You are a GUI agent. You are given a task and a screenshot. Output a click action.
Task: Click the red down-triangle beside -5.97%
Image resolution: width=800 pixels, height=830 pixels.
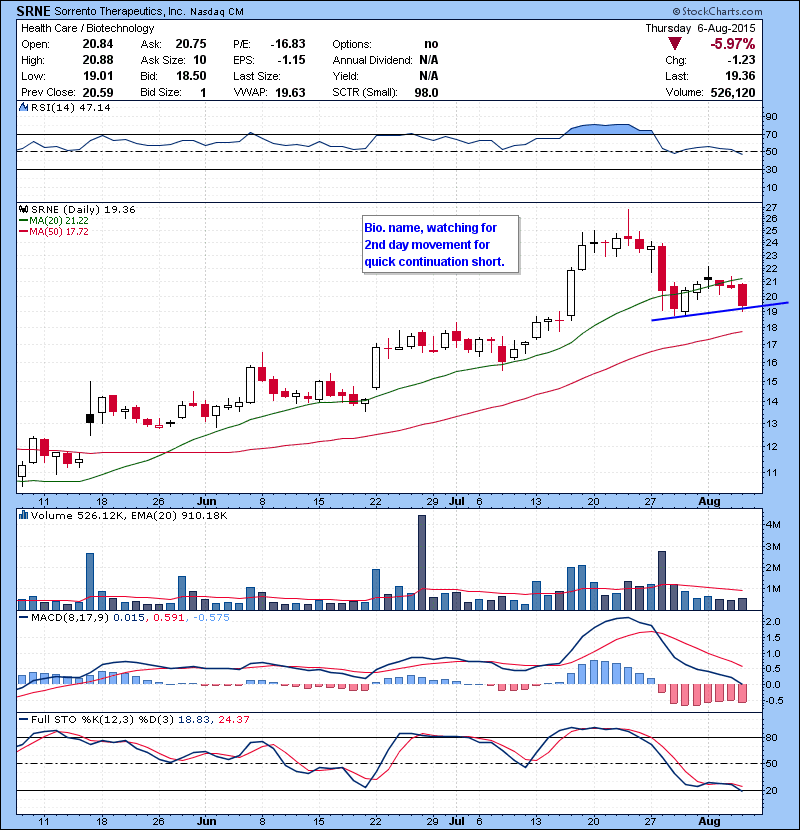674,43
